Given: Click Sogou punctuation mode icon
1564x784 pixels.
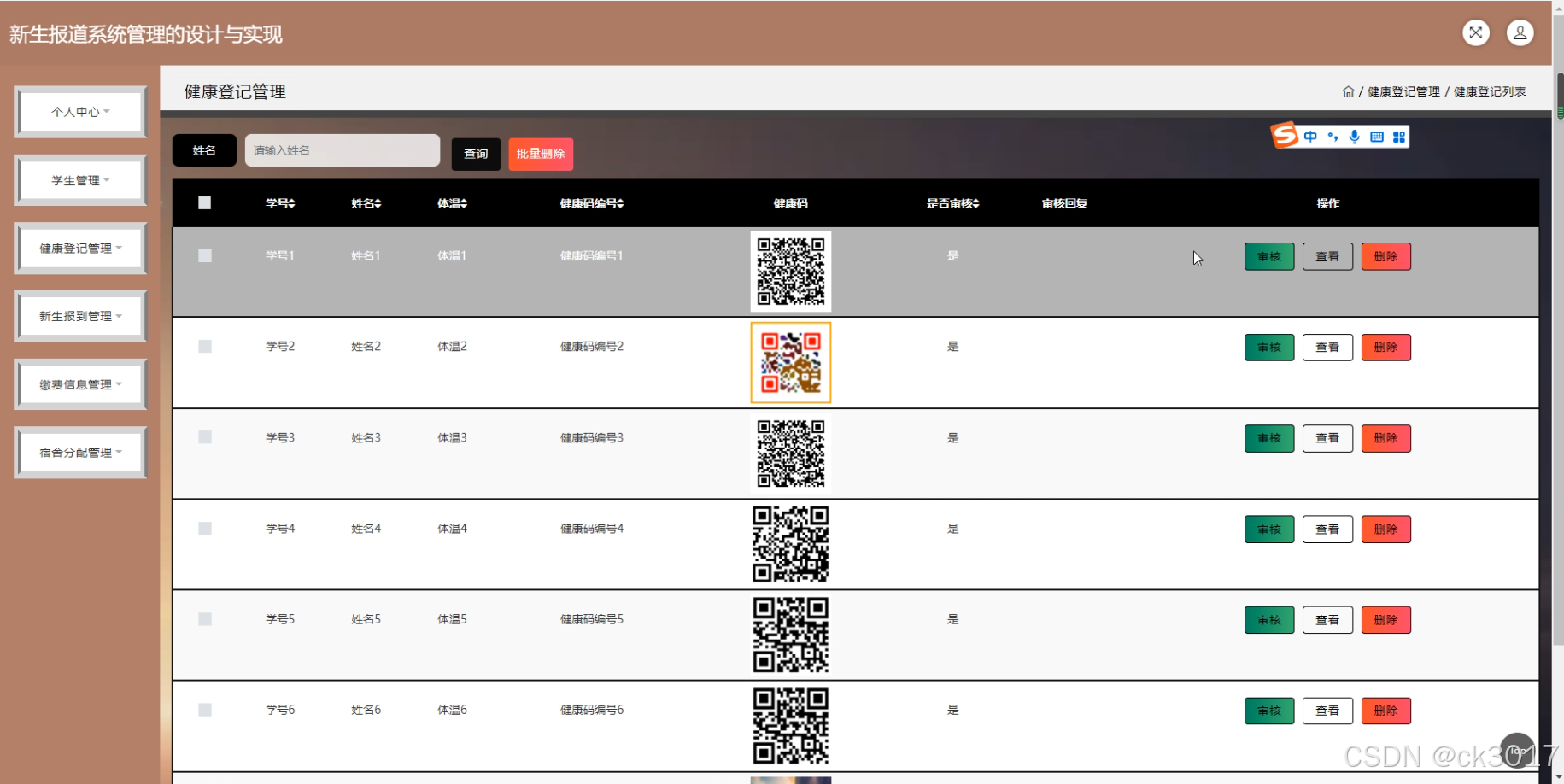Looking at the screenshot, I should click(x=1333, y=137).
